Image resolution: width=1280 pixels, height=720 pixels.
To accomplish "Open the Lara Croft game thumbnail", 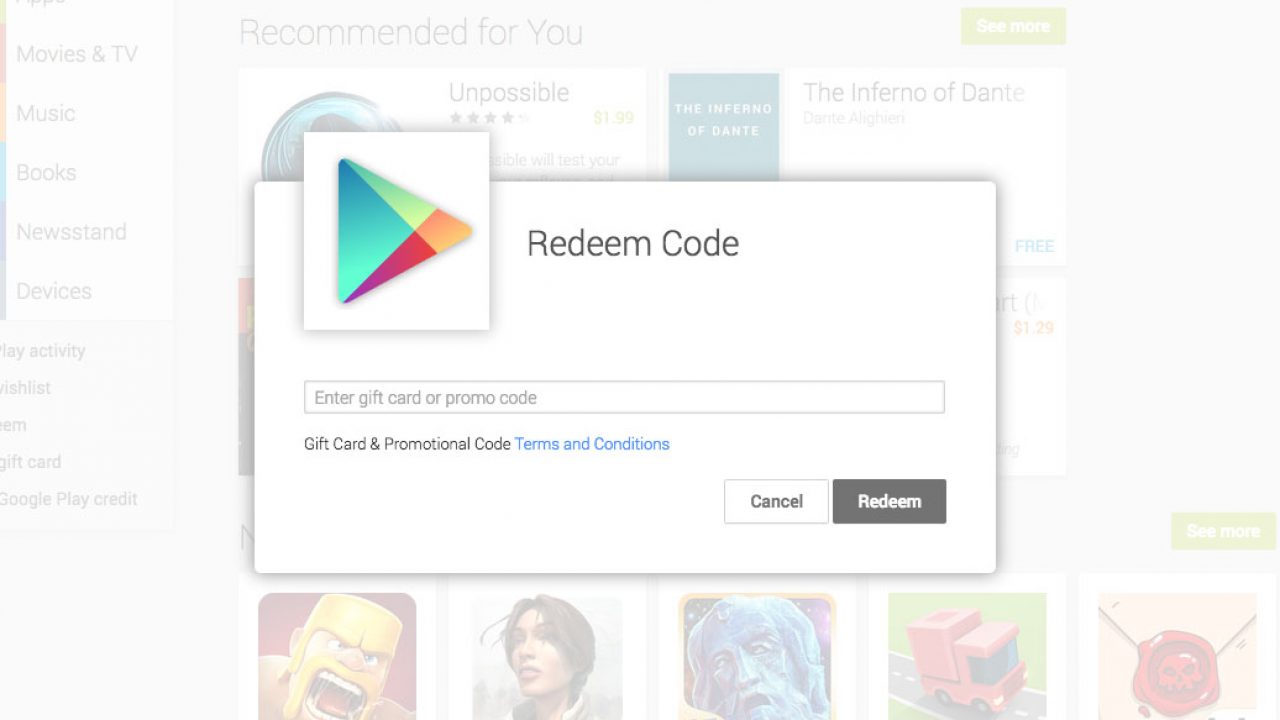I will 547,656.
